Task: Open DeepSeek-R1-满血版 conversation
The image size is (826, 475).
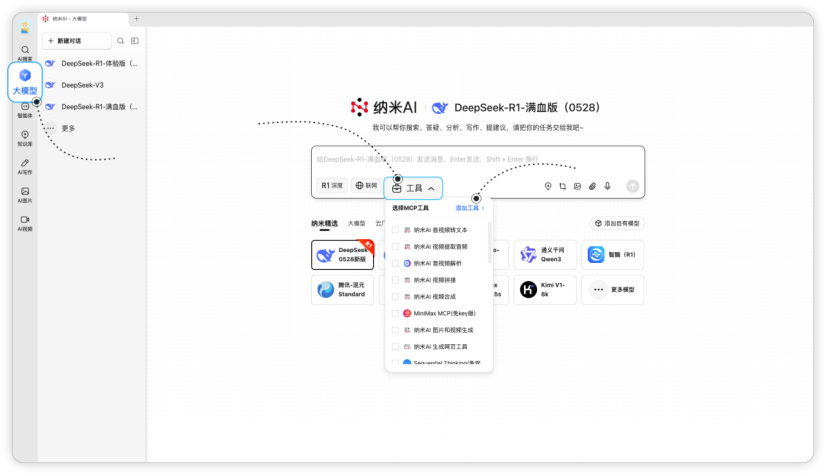Action: click(93, 106)
